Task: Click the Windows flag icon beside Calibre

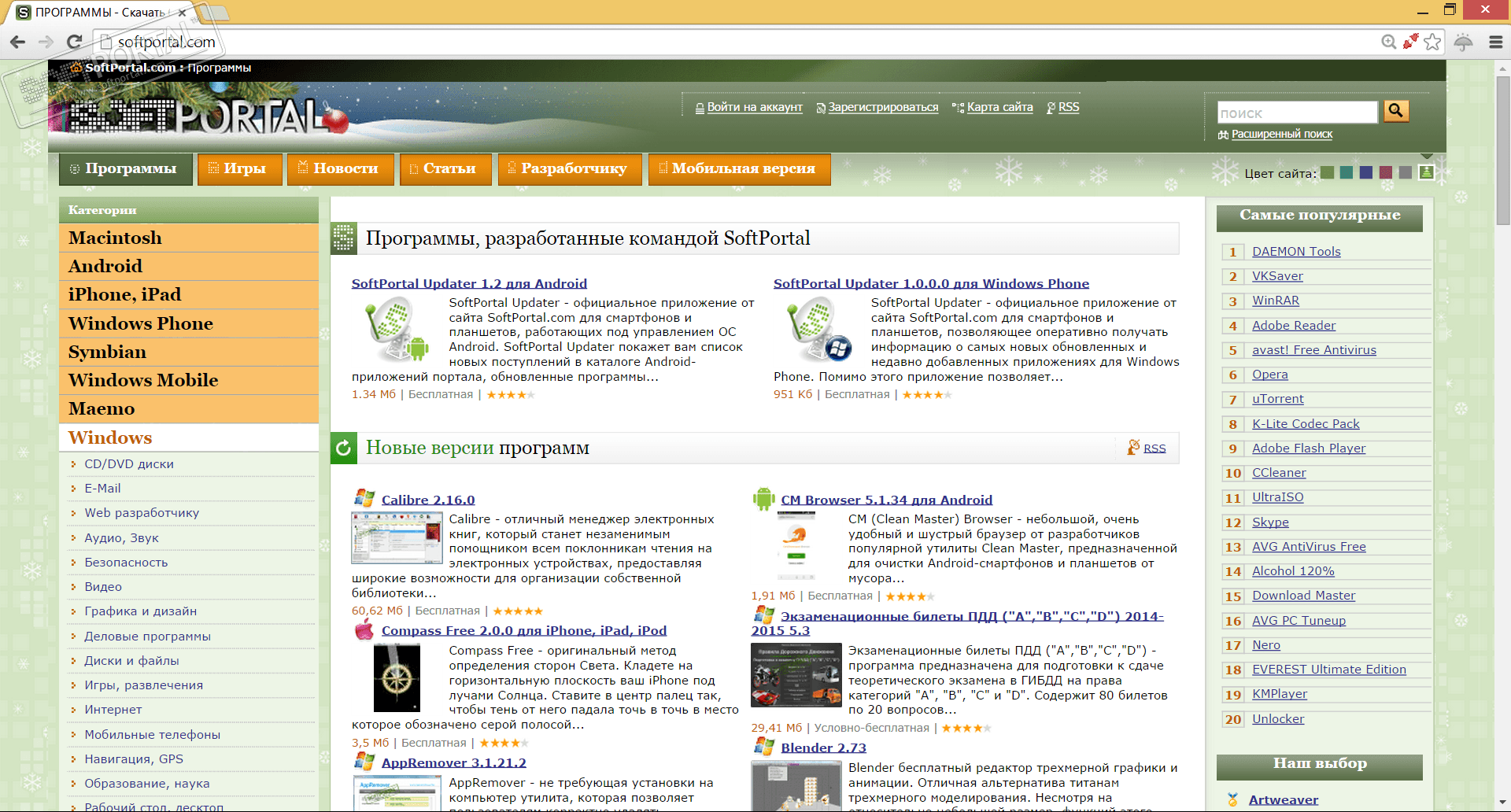Action: click(364, 498)
